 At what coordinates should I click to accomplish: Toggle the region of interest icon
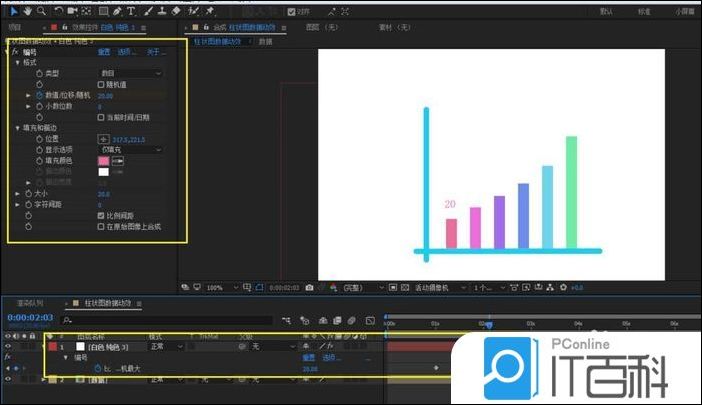pos(393,288)
